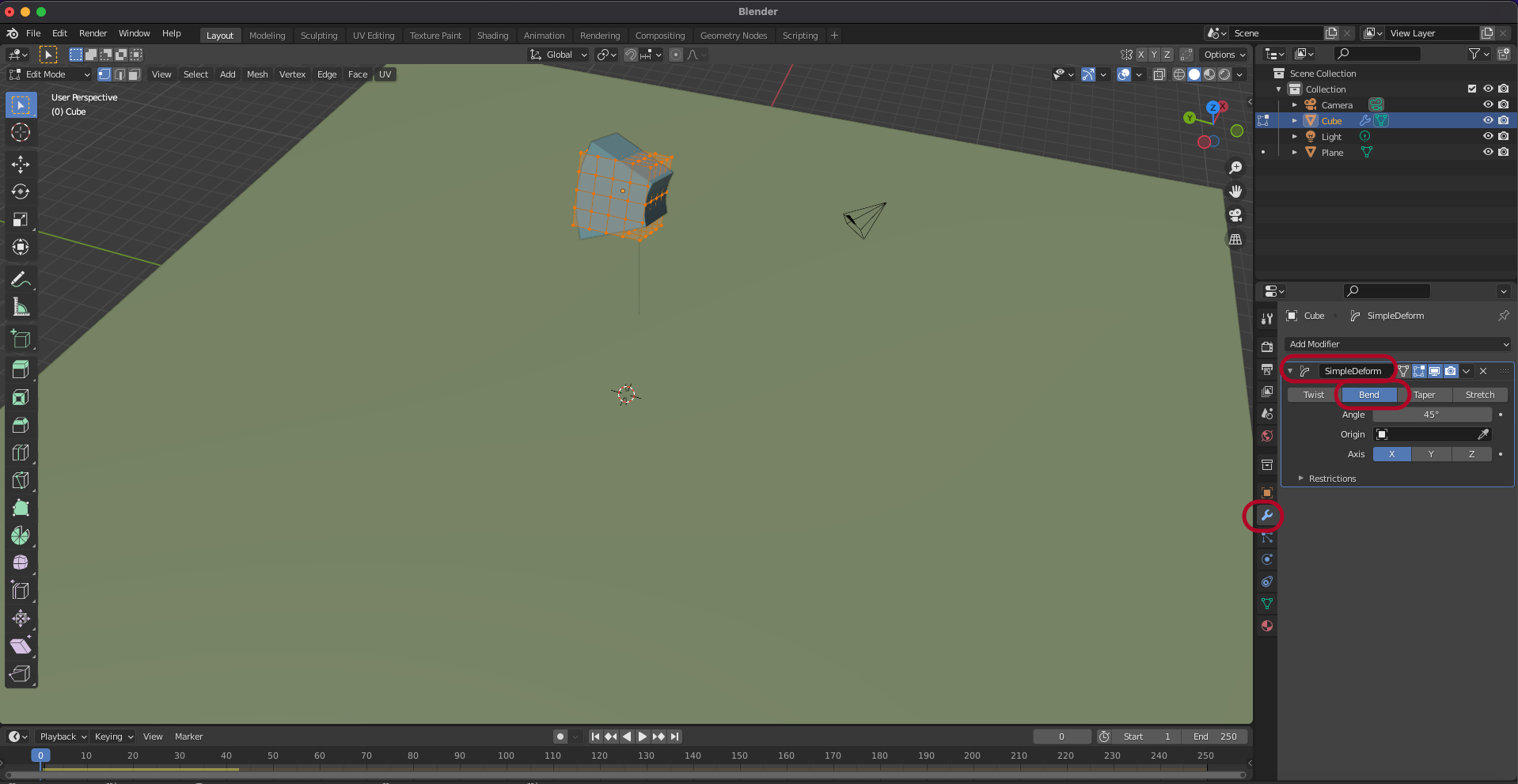
Task: Select the Cursor tool in left toolbar
Action: [21, 132]
